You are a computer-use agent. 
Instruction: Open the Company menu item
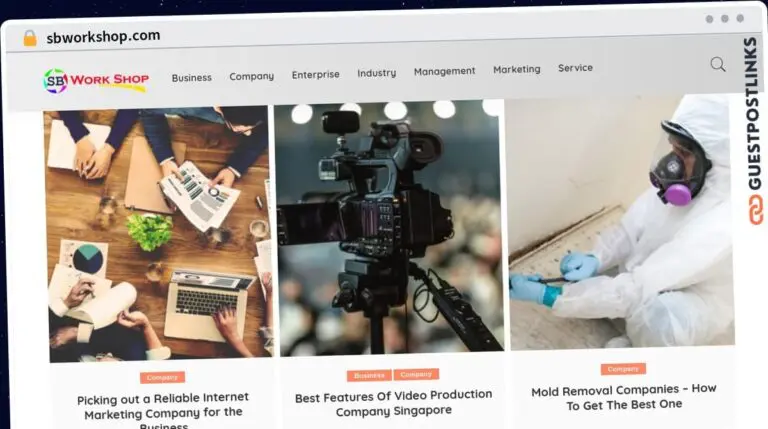(252, 76)
